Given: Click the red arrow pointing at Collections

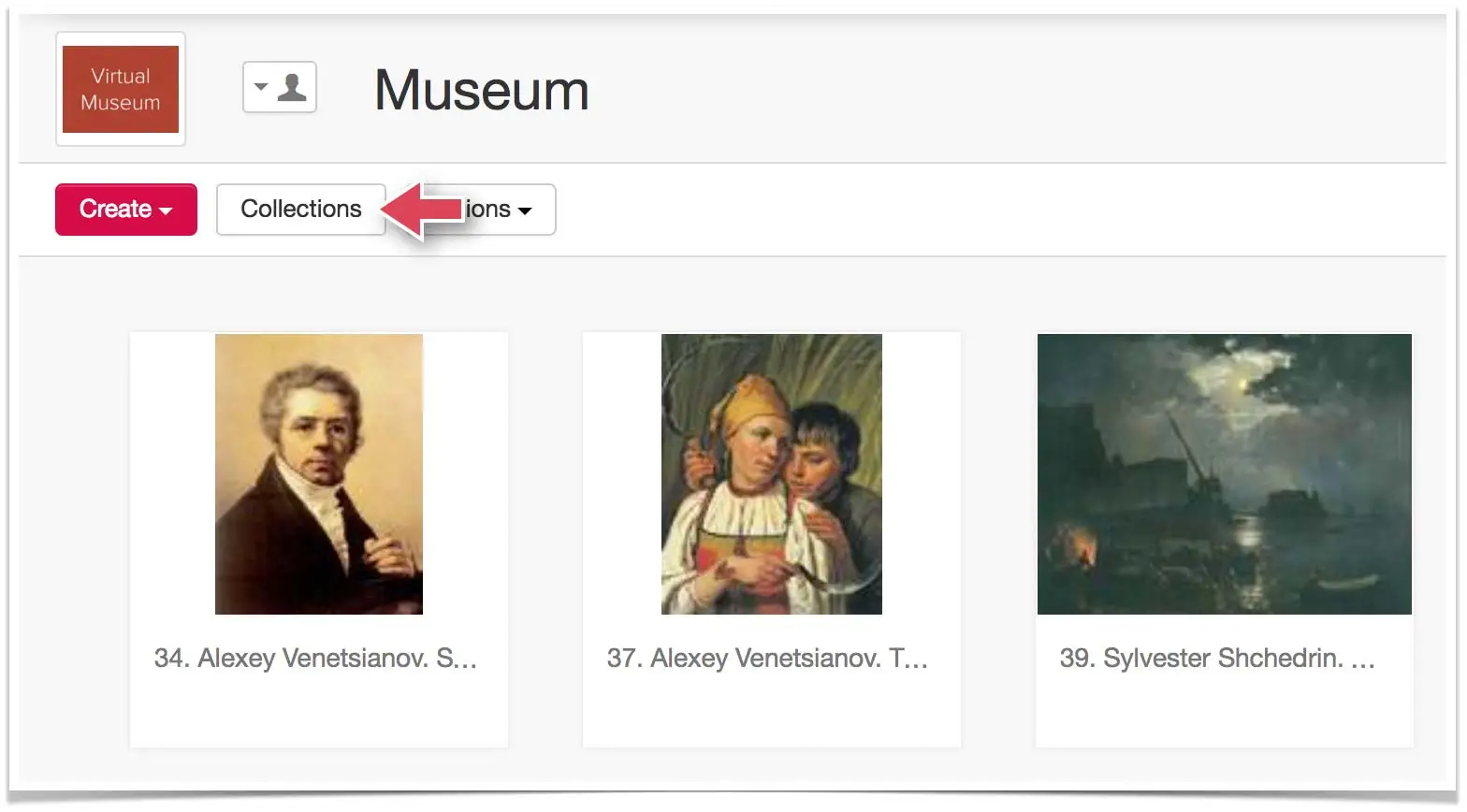Looking at the screenshot, I should click(x=423, y=210).
